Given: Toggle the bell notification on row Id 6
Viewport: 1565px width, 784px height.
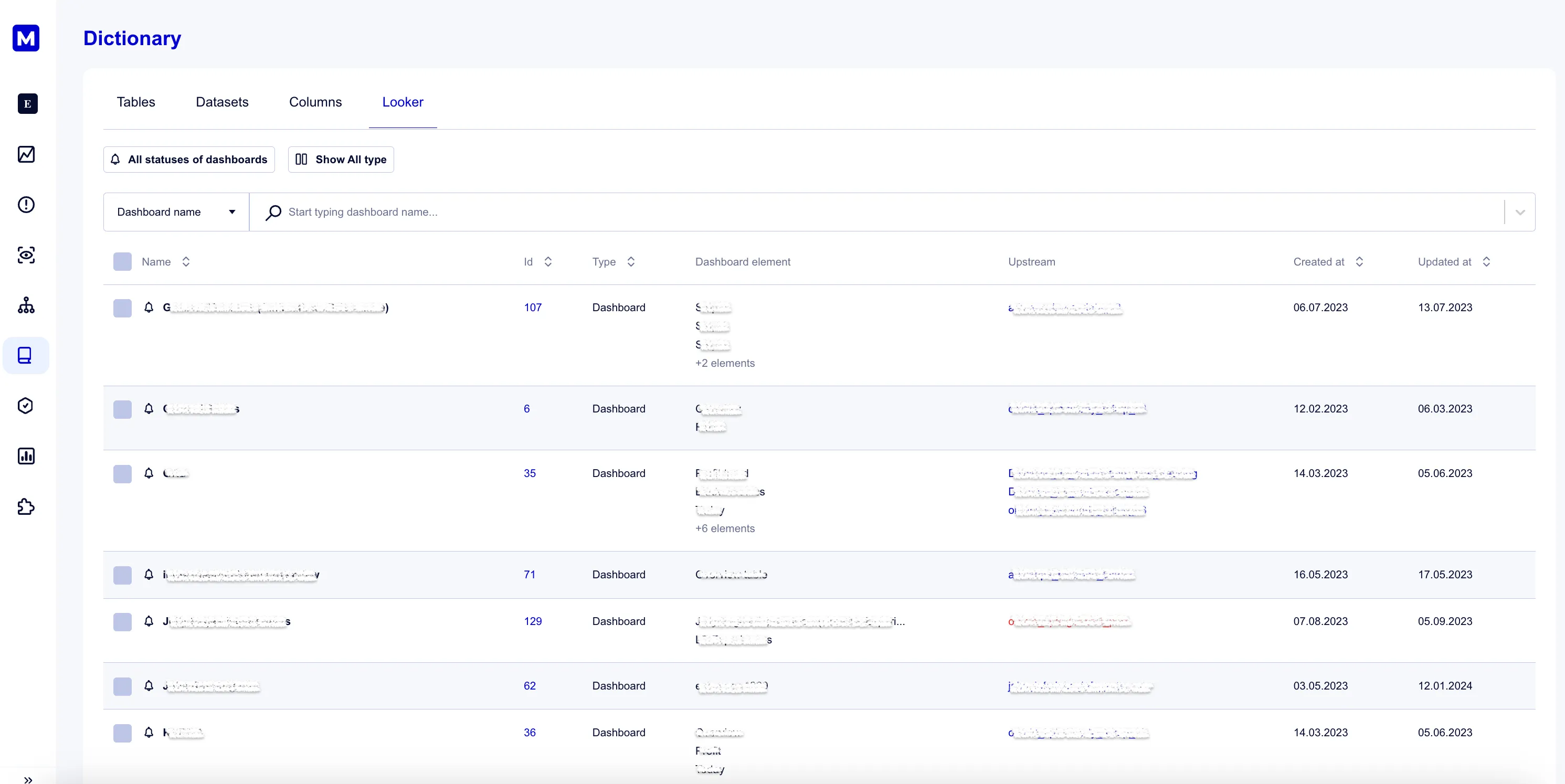Looking at the screenshot, I should click(x=149, y=409).
